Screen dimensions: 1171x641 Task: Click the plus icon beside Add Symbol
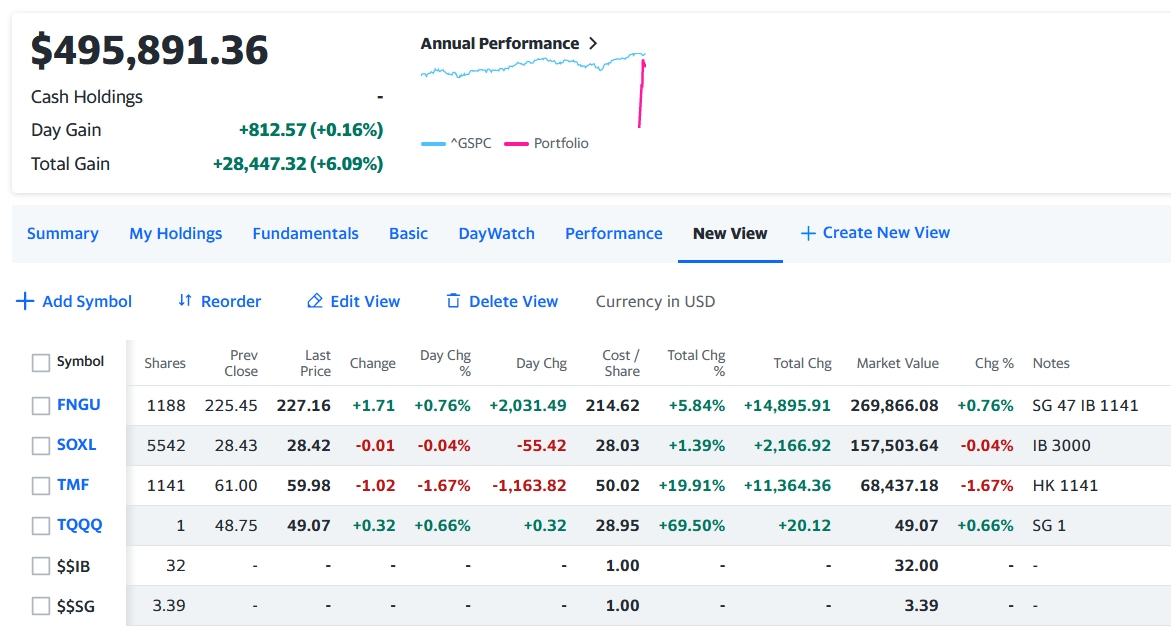[25, 301]
